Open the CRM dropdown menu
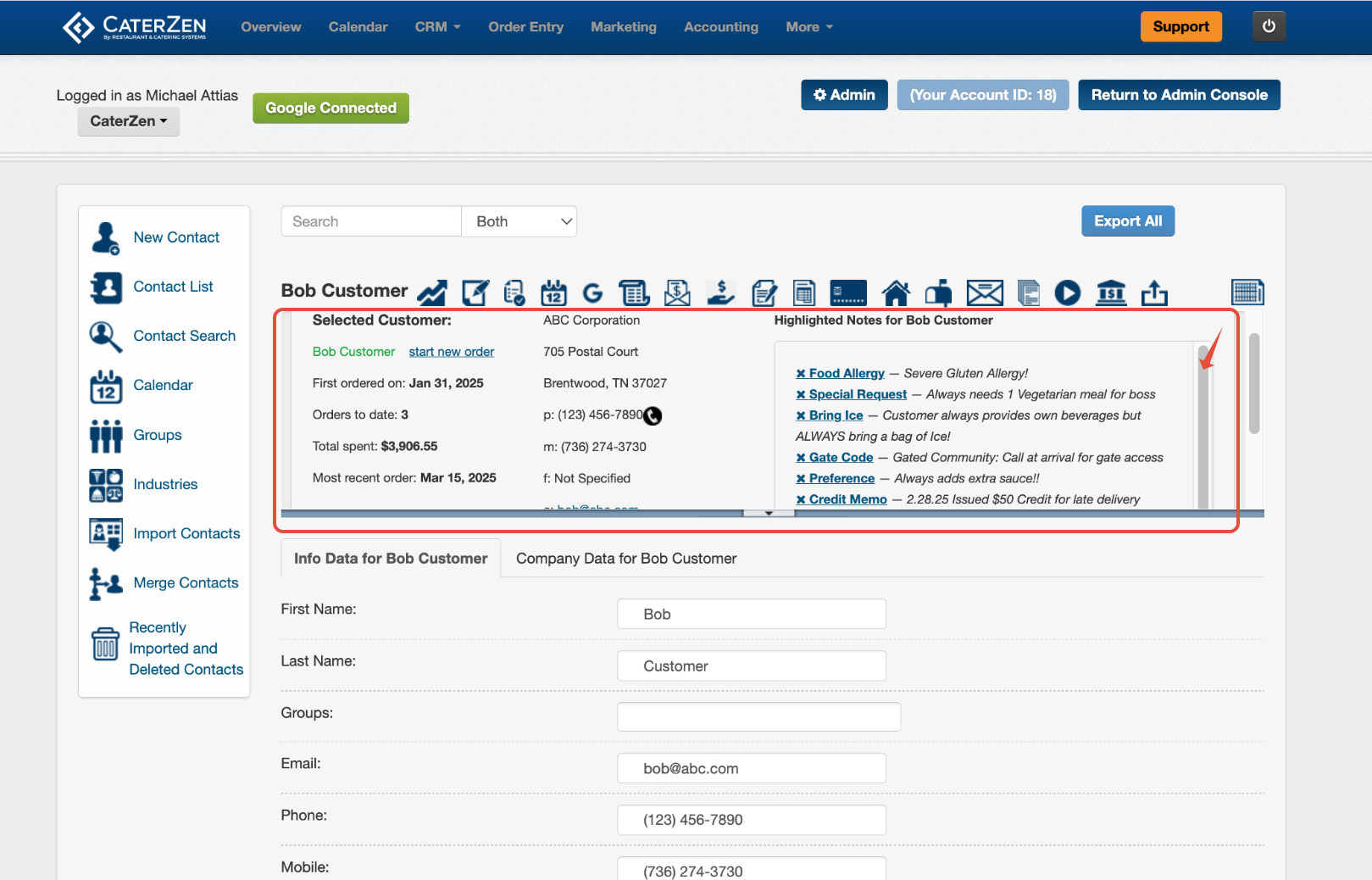Viewport: 1372px width, 880px height. click(x=437, y=27)
